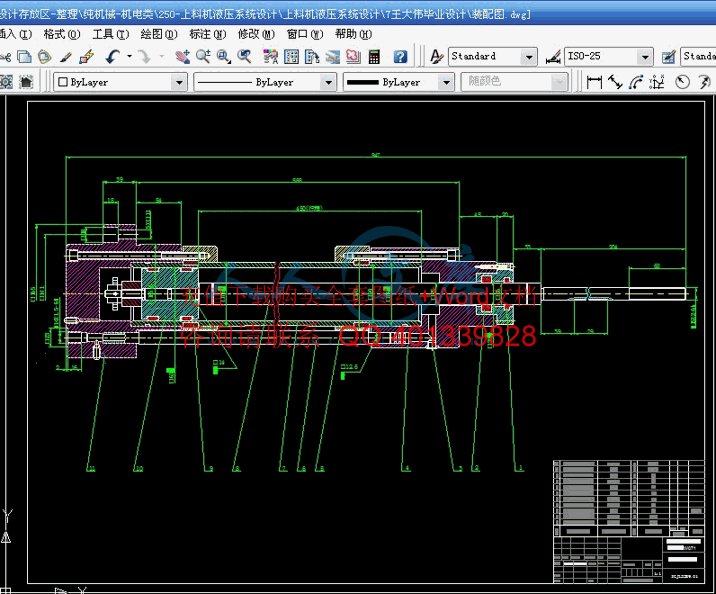Screen dimensions: 716x594
Task: Click the Zoom Previous icon
Action: point(245,57)
